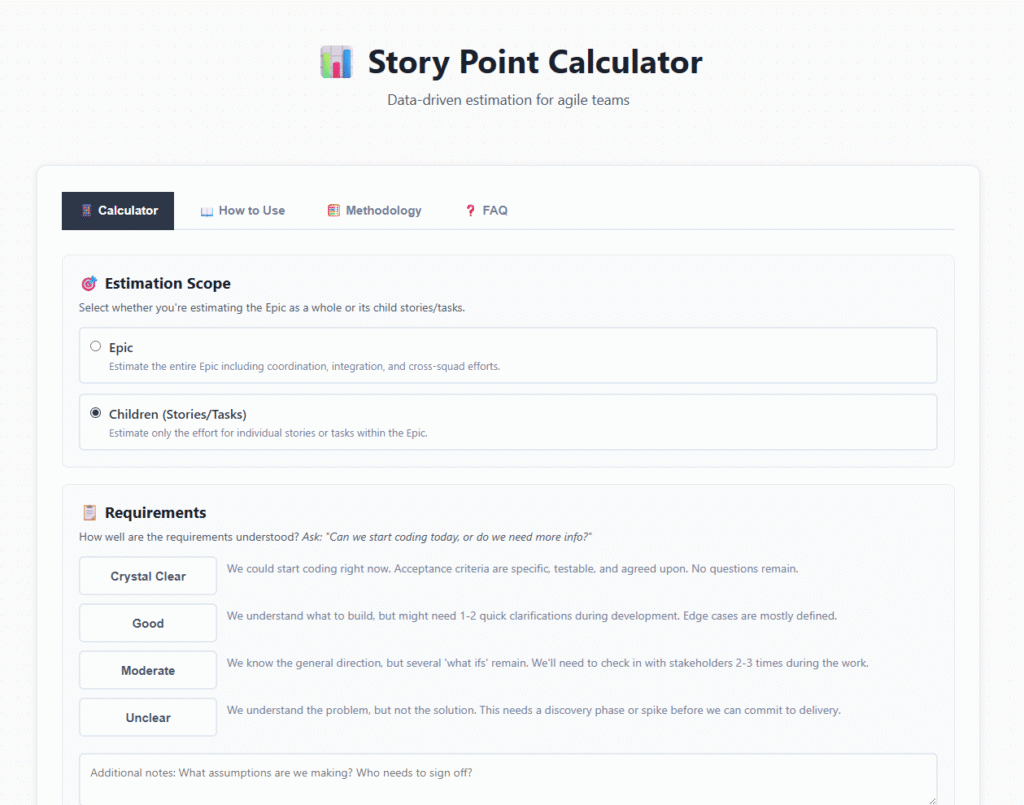Viewport: 1024px width, 805px height.
Task: Click the book icon beside Methodology
Action: coord(333,210)
